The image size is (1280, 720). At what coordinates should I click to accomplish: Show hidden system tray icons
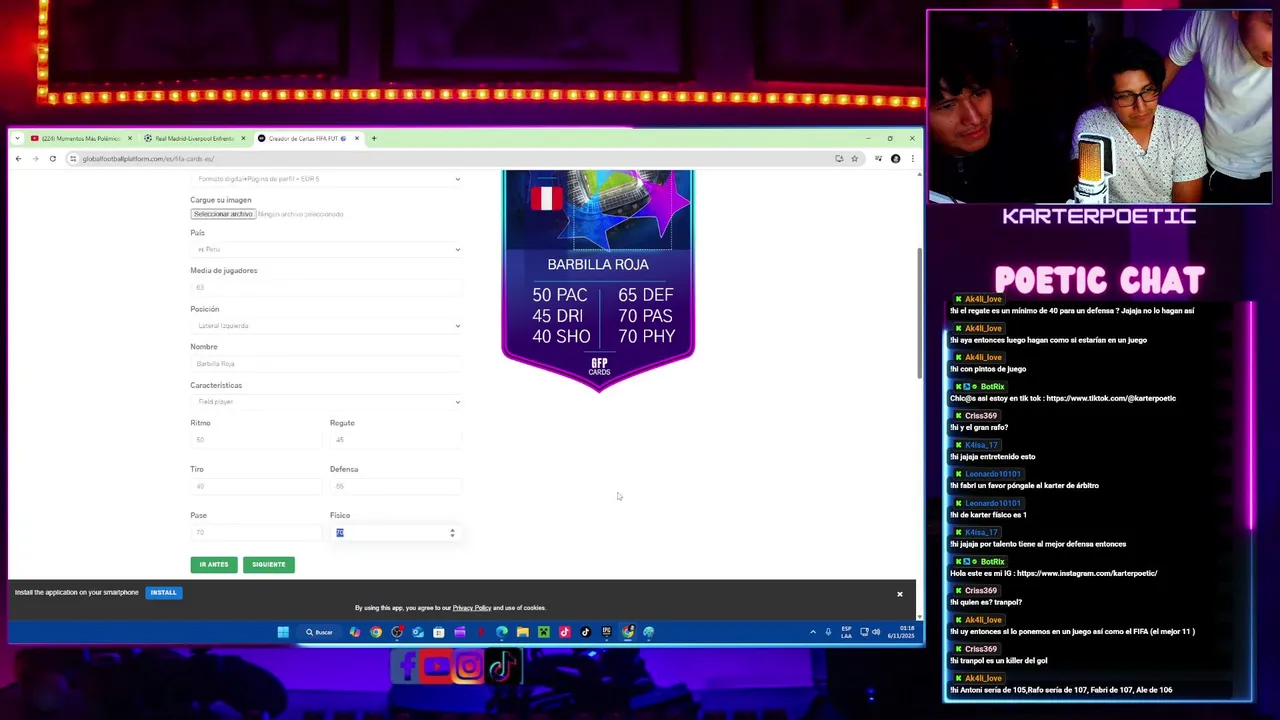(812, 632)
